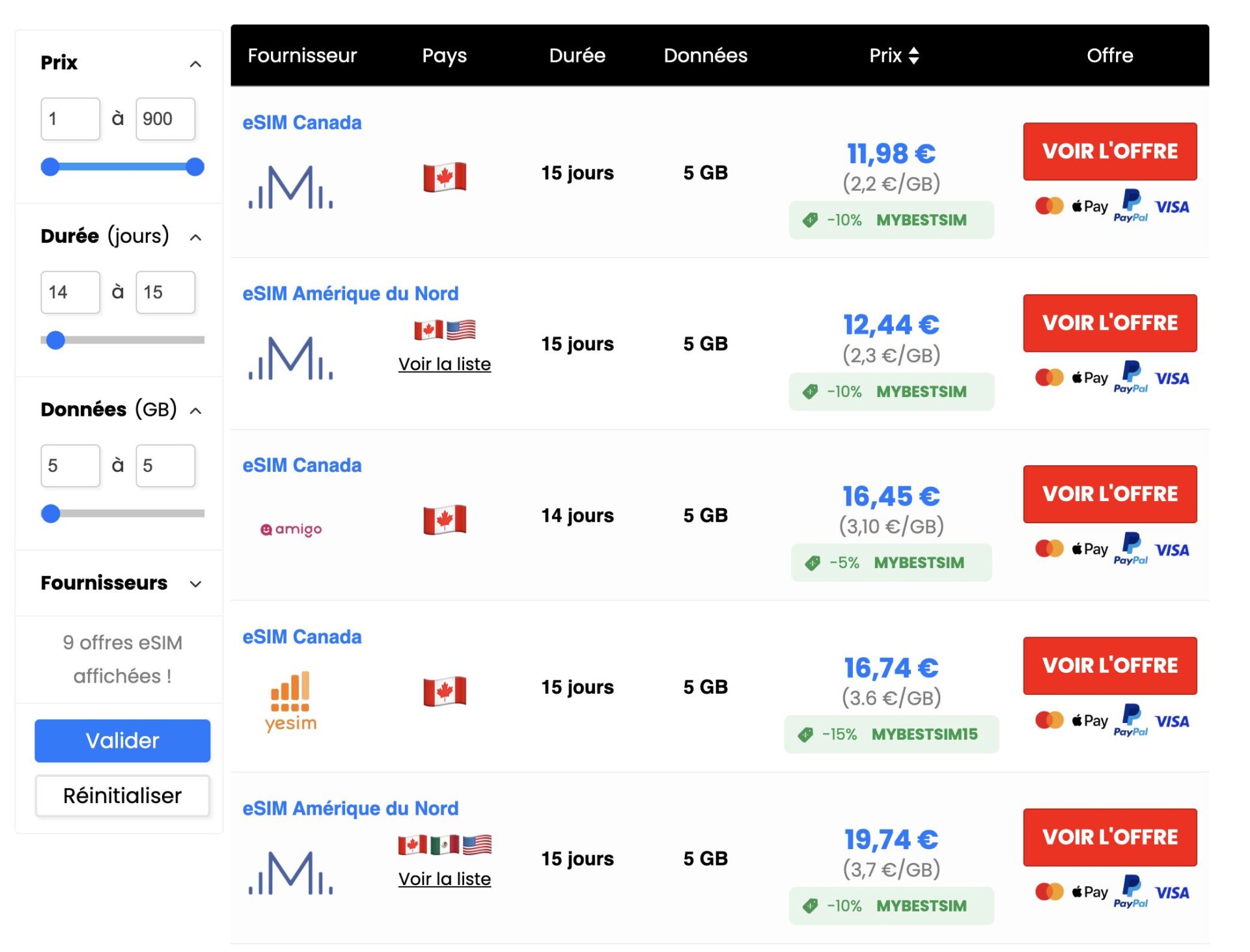Click the amigo provider logo
The height and width of the screenshot is (952, 1250).
(291, 530)
